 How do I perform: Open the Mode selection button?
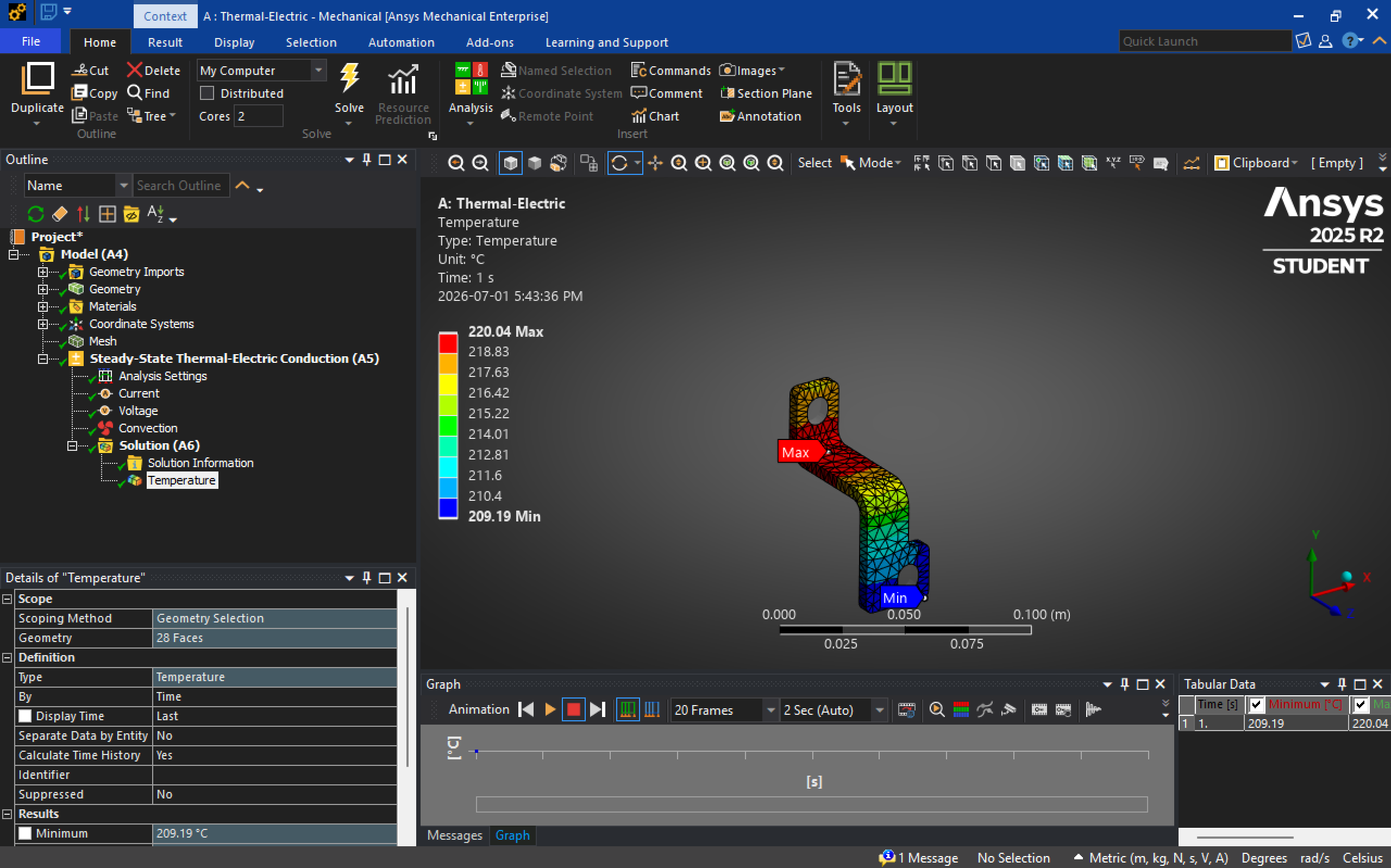coord(871,163)
